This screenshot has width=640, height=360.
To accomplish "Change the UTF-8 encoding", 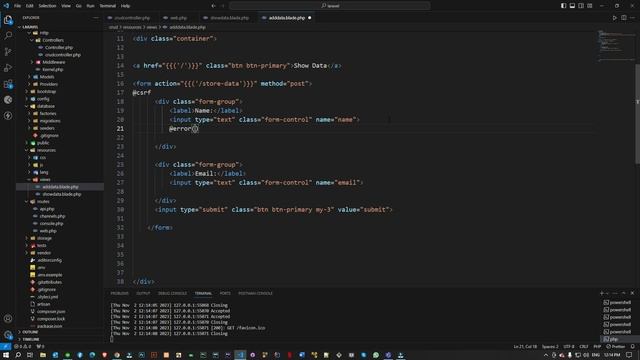I will click(x=569, y=347).
